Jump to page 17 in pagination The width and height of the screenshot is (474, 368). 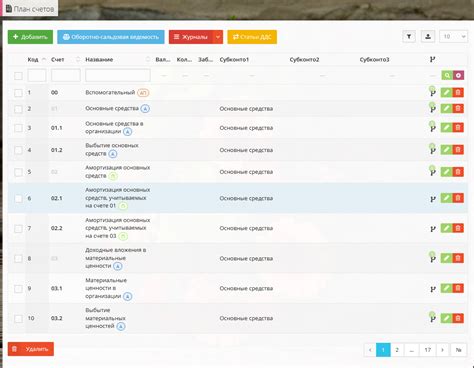point(428,350)
